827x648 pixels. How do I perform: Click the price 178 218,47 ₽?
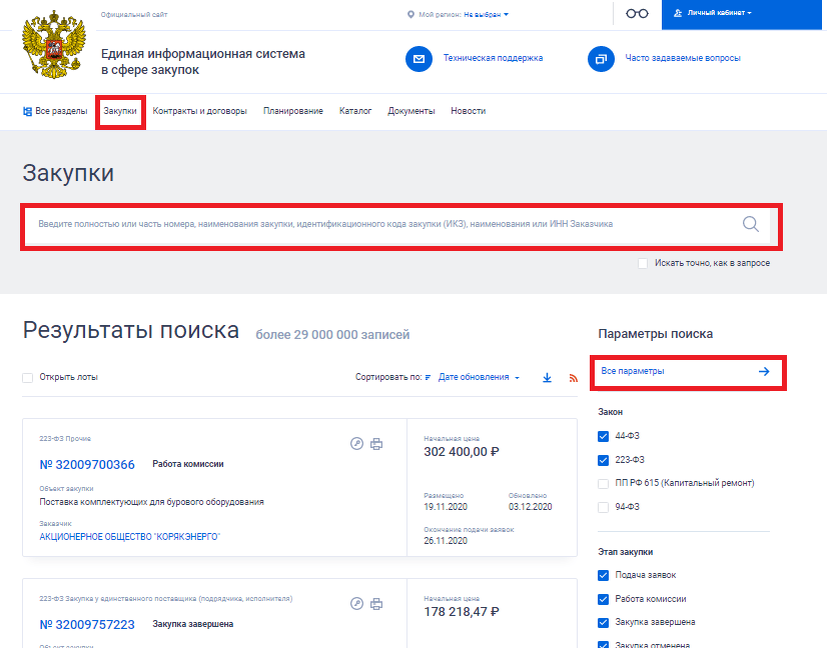point(461,612)
